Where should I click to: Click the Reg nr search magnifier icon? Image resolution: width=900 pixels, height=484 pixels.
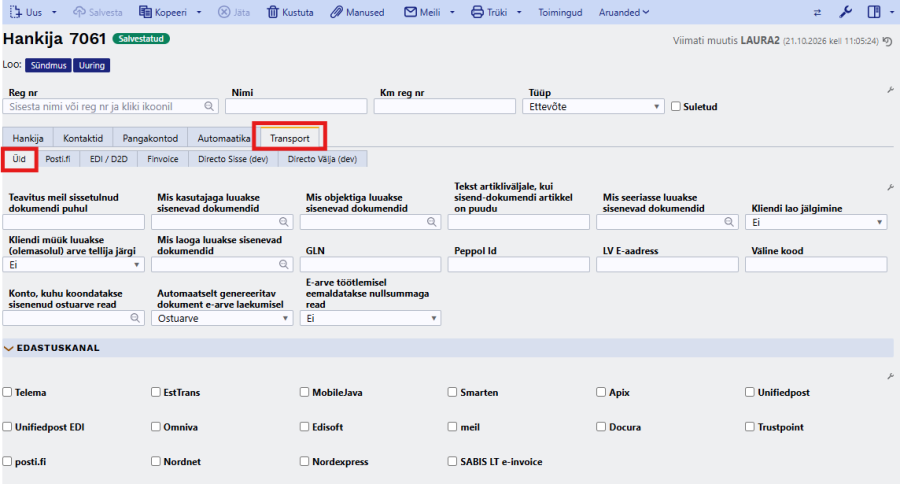pyautogui.click(x=209, y=106)
